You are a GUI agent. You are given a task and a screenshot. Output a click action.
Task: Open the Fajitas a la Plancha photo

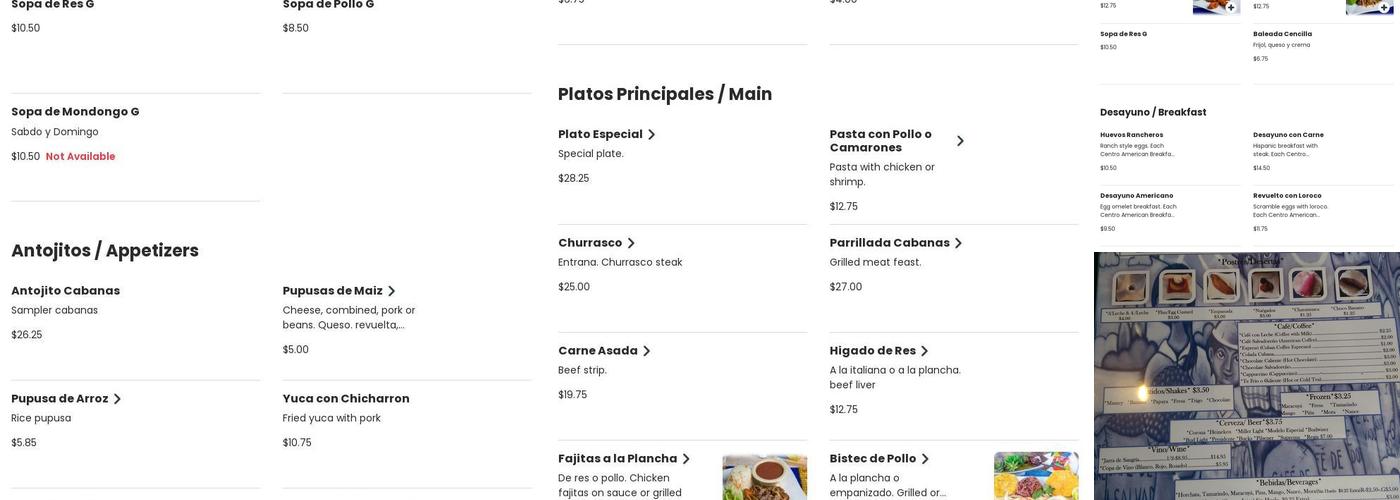tap(764, 477)
